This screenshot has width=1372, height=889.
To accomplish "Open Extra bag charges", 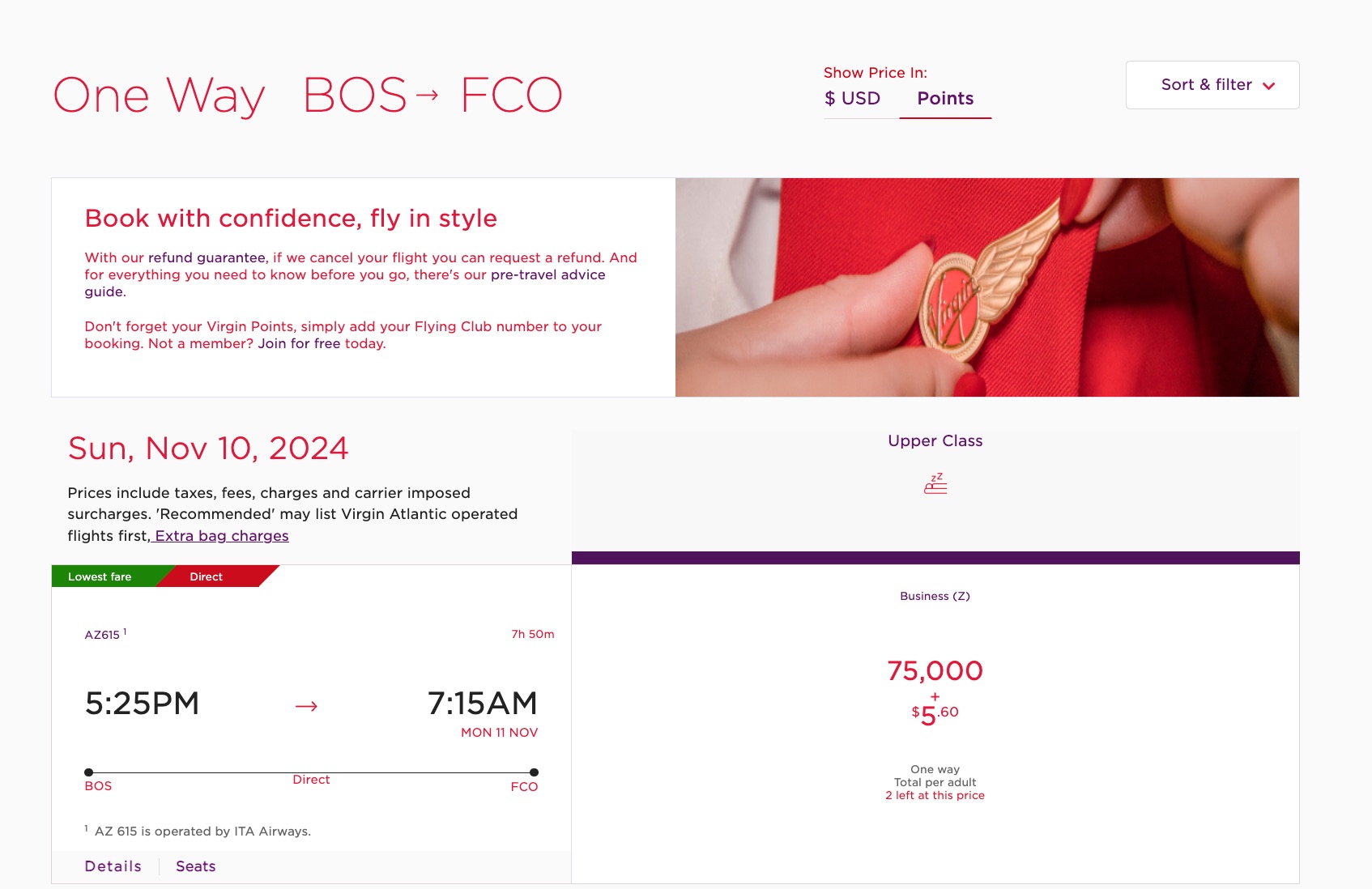I will coord(220,535).
